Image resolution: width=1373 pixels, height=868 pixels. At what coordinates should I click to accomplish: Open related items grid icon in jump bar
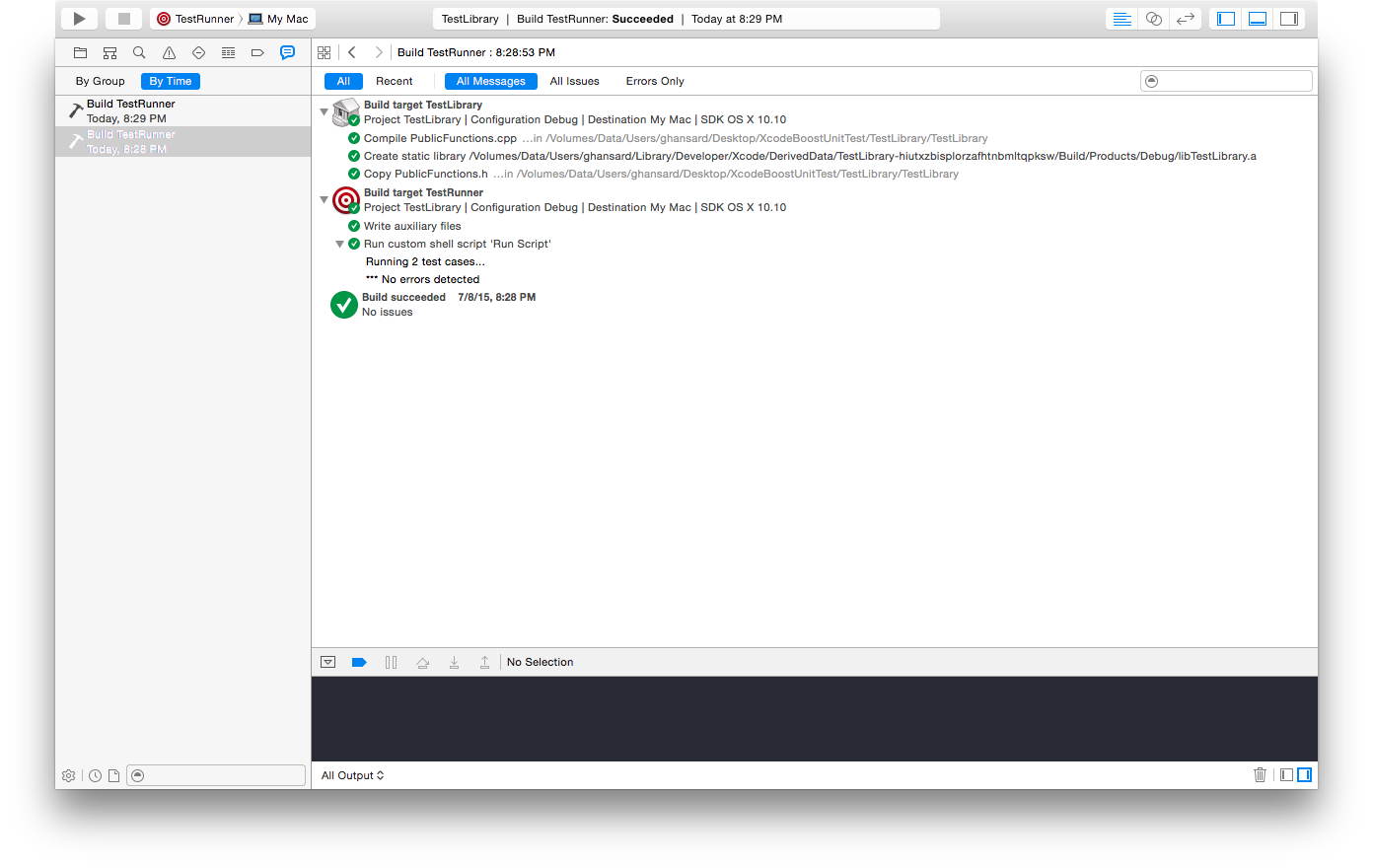point(325,52)
